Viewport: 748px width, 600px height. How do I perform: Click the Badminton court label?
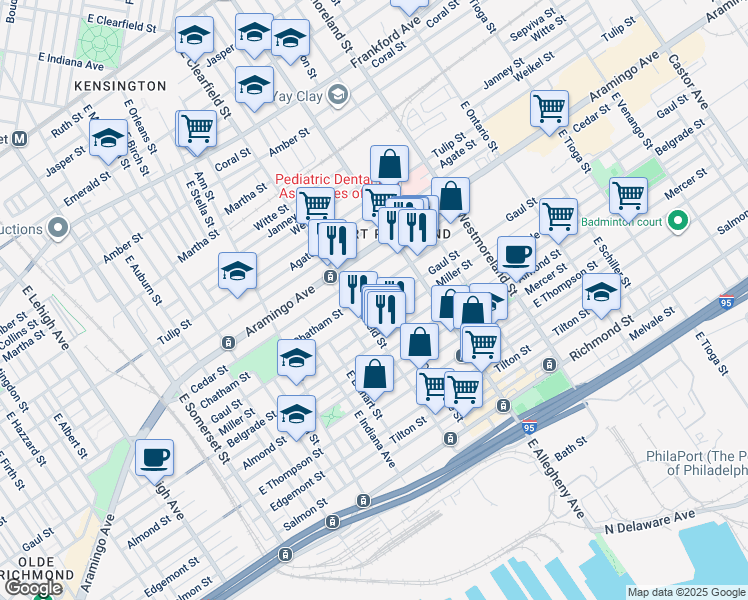(621, 222)
